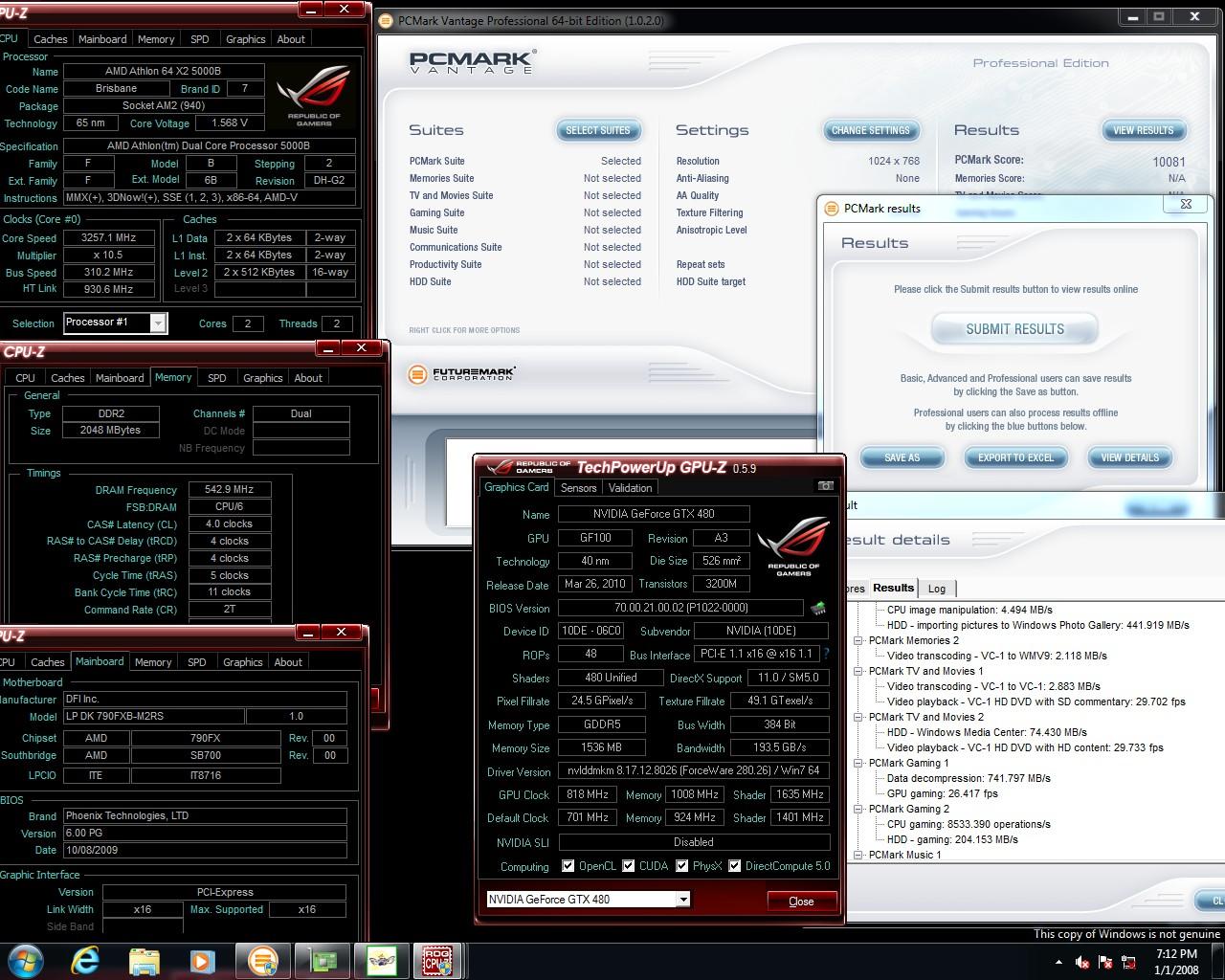Switch to Log tab in result details
This screenshot has width=1225, height=980.
[937, 589]
